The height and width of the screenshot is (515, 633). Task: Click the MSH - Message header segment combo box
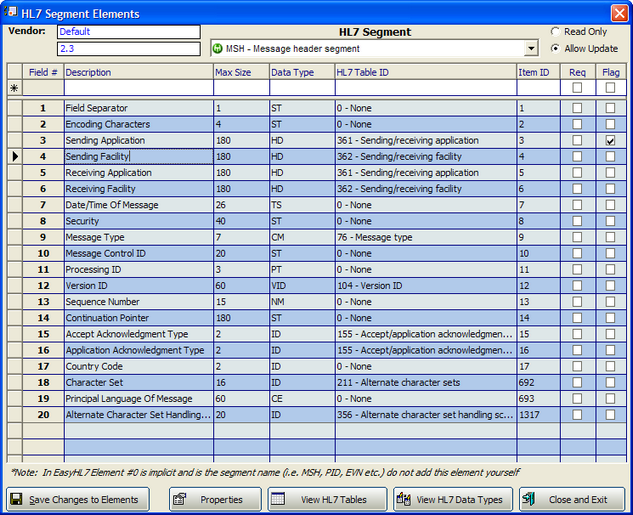(375, 49)
